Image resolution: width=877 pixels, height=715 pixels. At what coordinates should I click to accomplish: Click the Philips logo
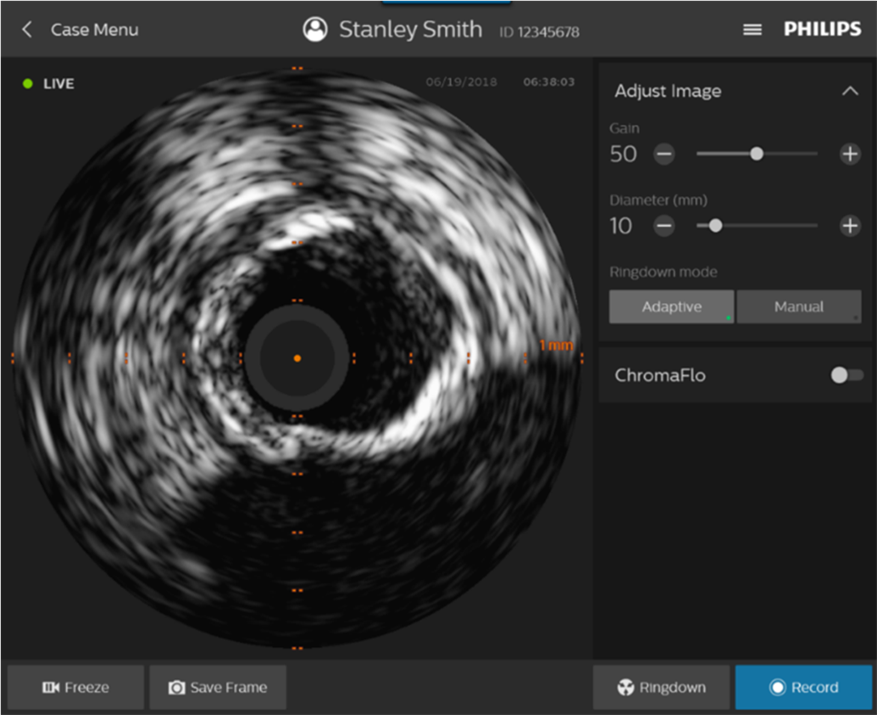click(822, 29)
